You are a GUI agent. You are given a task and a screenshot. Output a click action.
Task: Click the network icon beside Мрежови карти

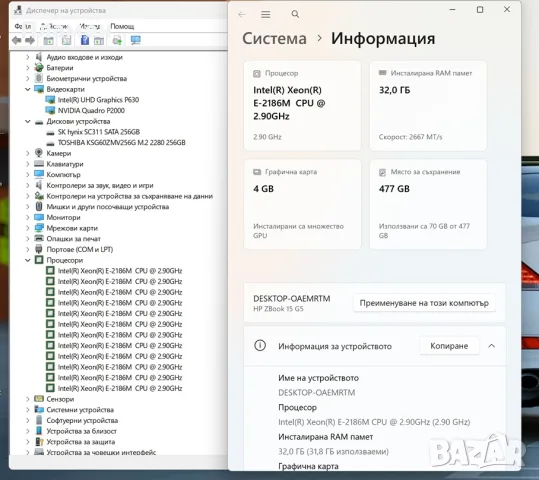pyautogui.click(x=39, y=228)
